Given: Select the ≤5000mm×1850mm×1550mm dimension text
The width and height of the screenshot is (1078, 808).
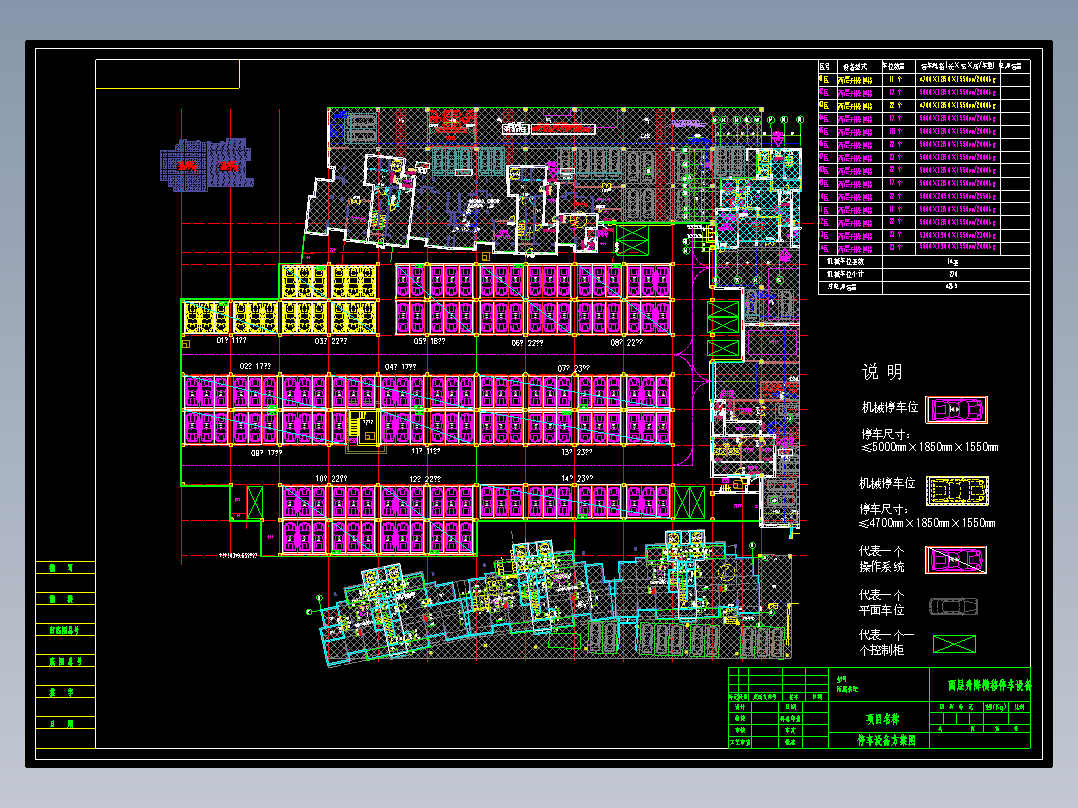Looking at the screenshot, I should point(929,447).
